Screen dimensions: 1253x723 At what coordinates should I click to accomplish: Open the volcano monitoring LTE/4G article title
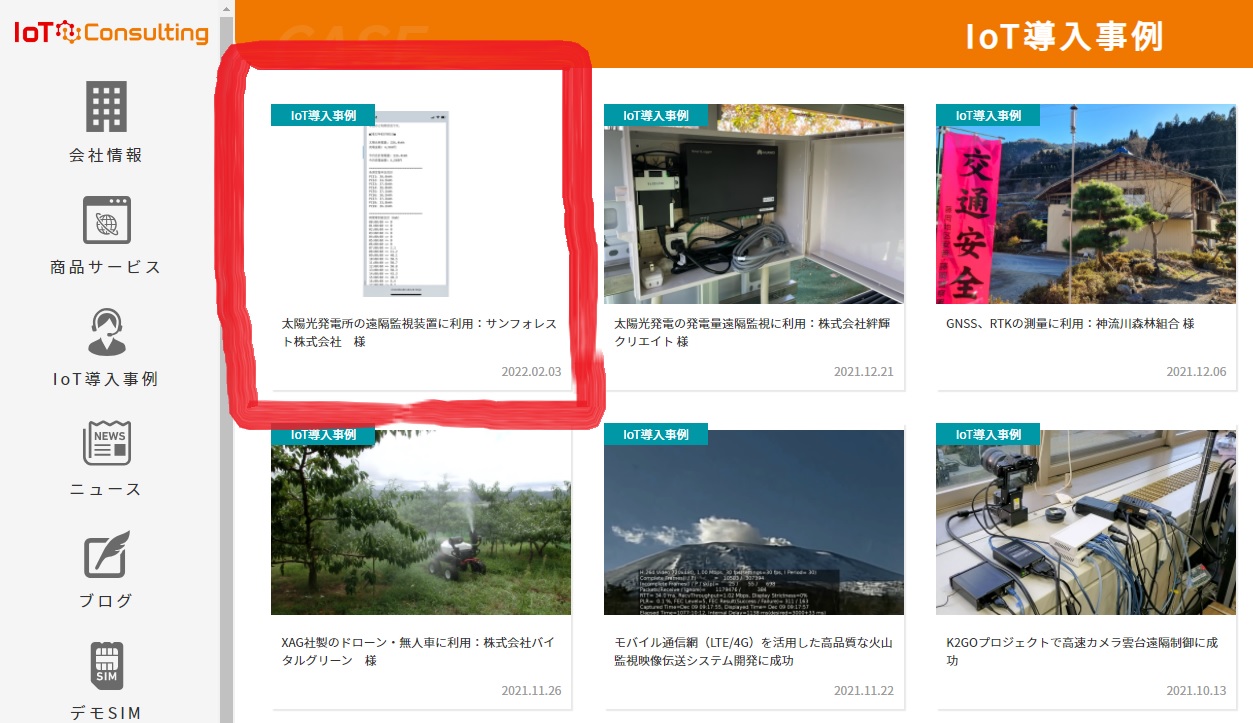tap(753, 651)
